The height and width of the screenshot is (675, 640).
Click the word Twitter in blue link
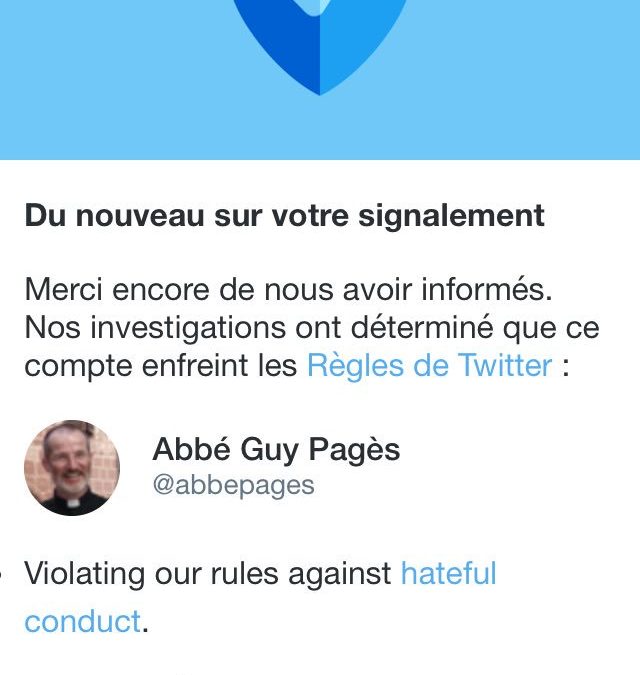[x=504, y=365]
